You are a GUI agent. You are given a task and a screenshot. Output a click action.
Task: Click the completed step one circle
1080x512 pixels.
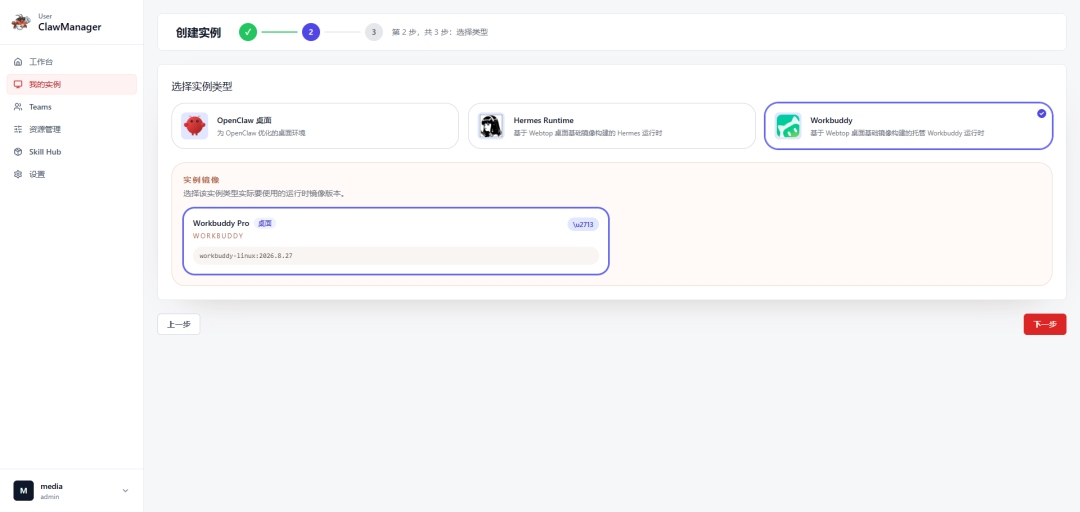pos(248,32)
